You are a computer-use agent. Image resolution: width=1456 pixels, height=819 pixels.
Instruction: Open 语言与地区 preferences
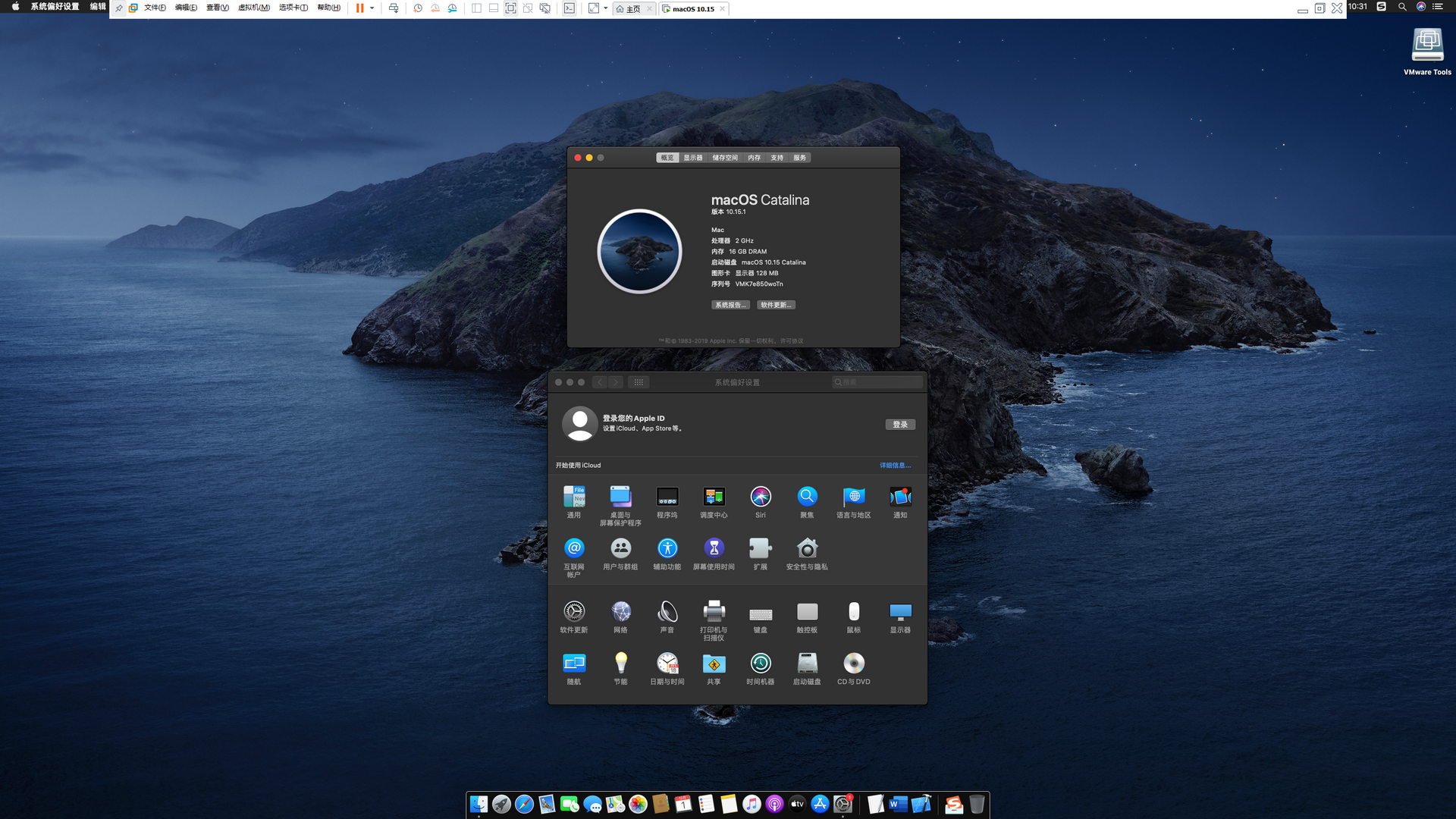point(854,501)
